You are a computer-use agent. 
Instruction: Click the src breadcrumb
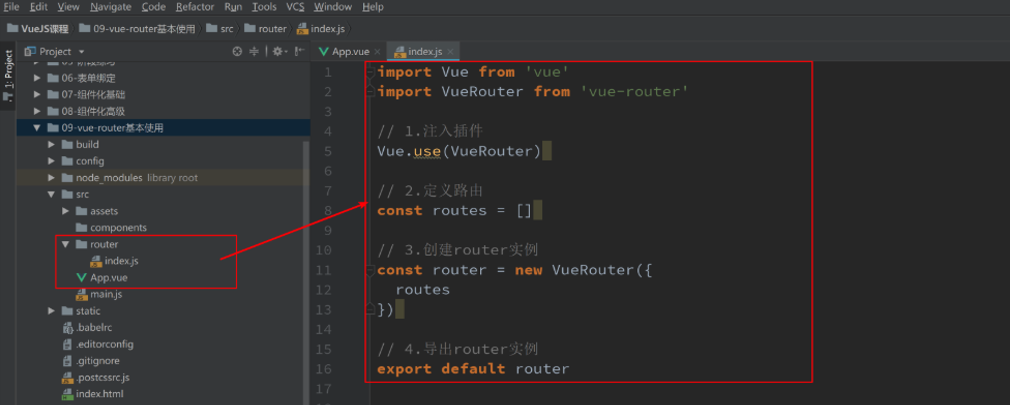coord(220,28)
